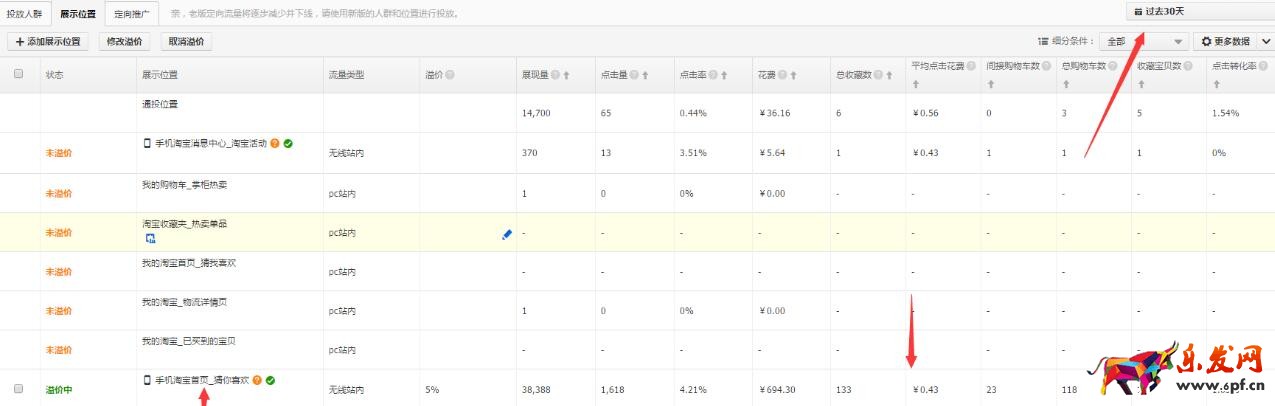Click the edit pencil icon in 淘宝收藏夹 row

[x=507, y=234]
